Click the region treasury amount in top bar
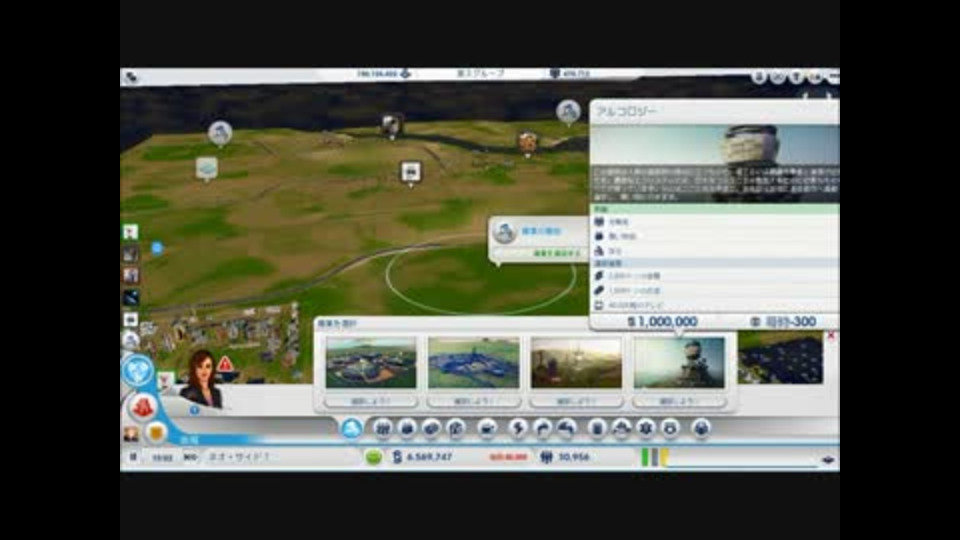The width and height of the screenshot is (960, 540). tap(376, 73)
